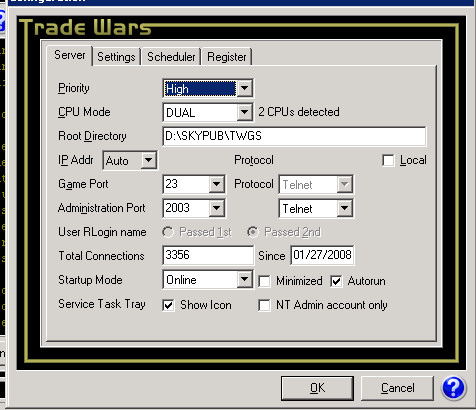
Task: Click the "CPU Mode" label
Action: pyautogui.click(x=84, y=112)
